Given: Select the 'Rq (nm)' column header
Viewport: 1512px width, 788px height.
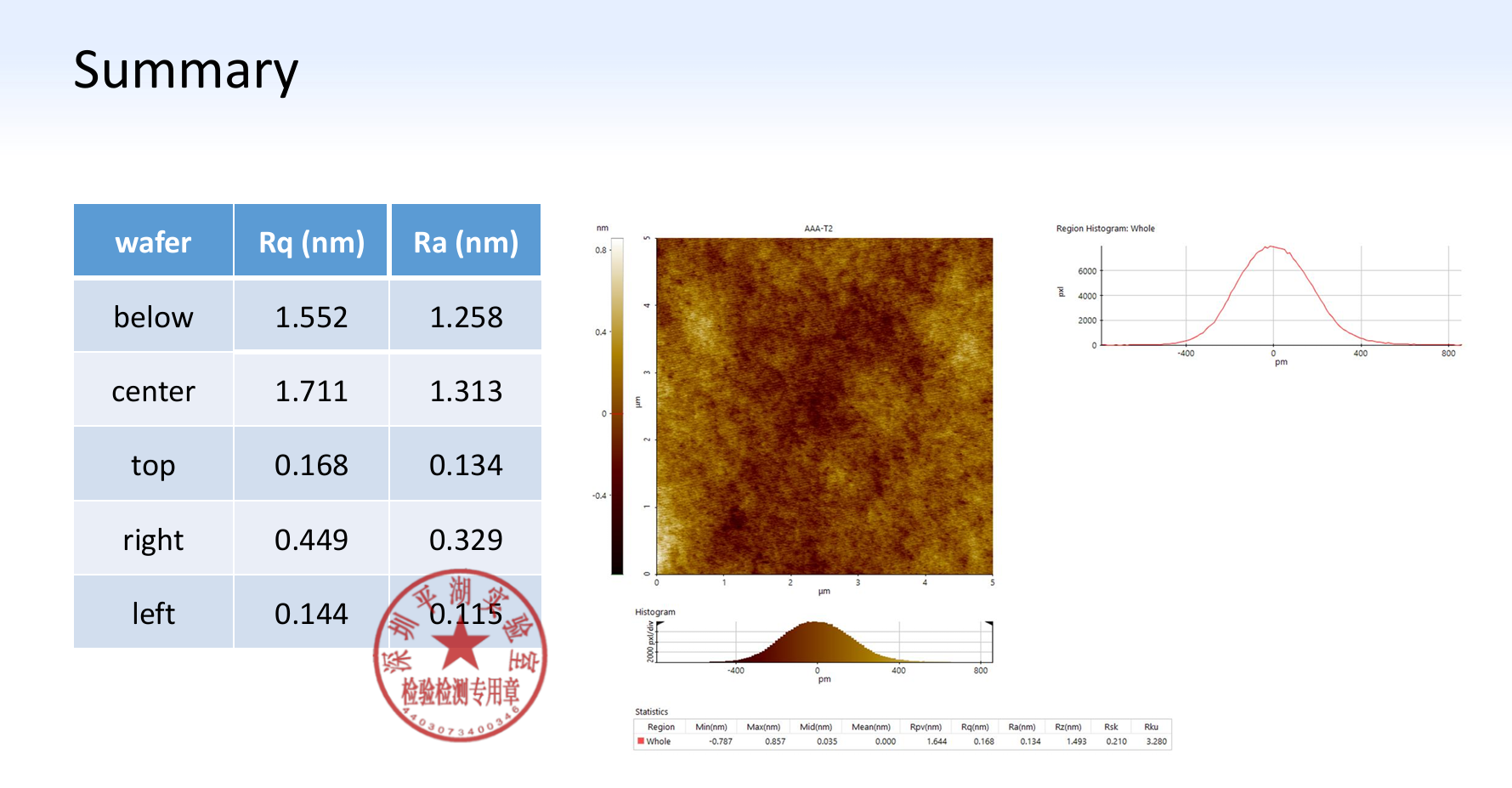Looking at the screenshot, I should pos(311,241).
